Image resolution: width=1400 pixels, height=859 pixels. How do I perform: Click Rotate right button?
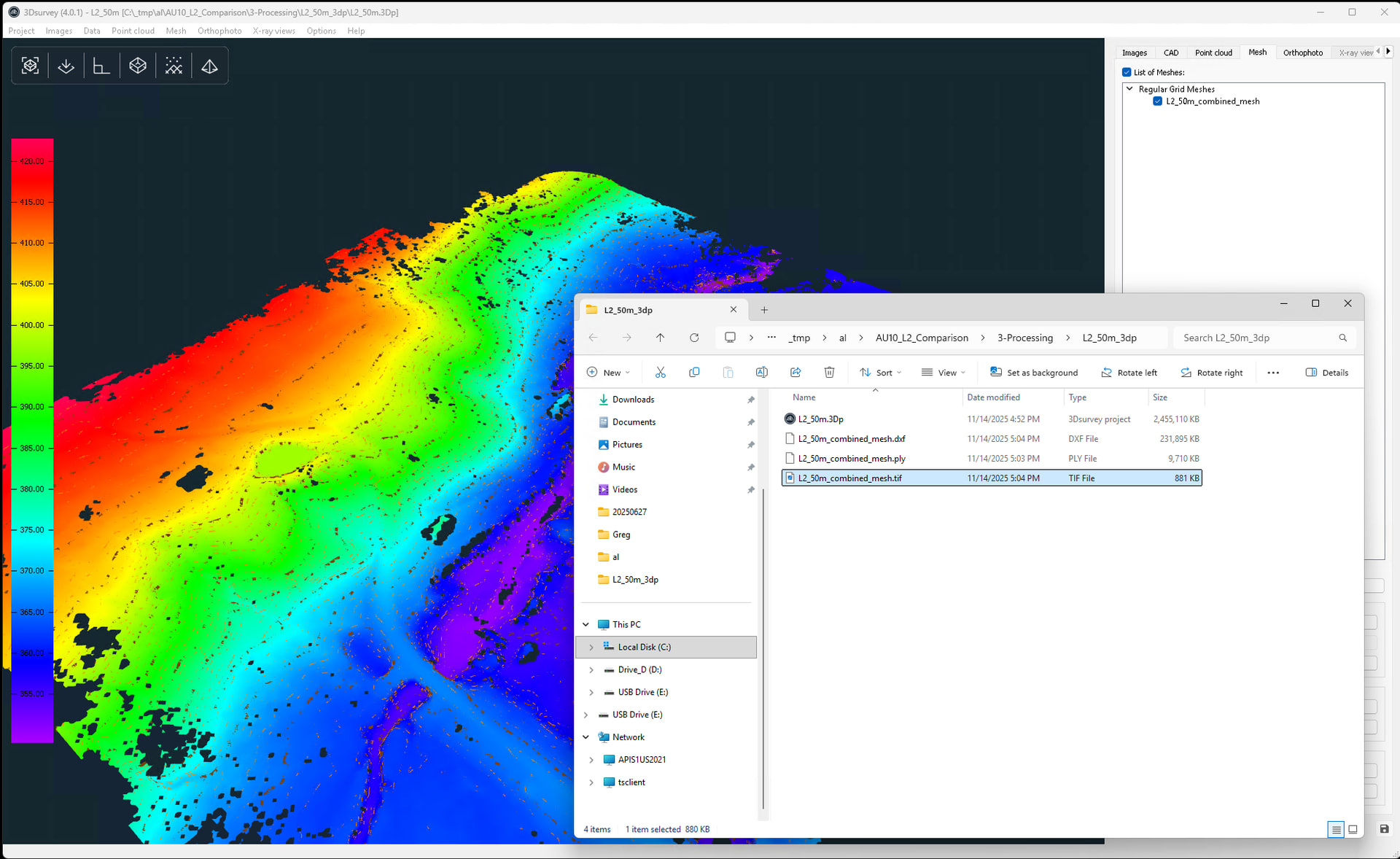click(x=1211, y=373)
